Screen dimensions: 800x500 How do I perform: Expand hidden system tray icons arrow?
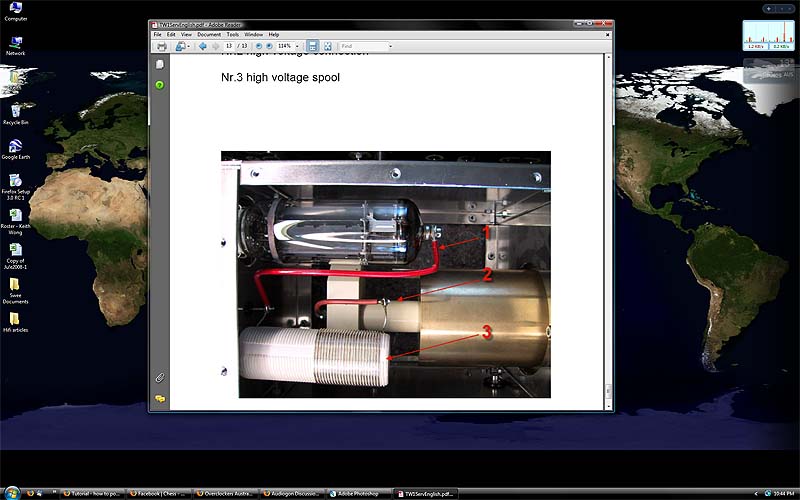[756, 493]
